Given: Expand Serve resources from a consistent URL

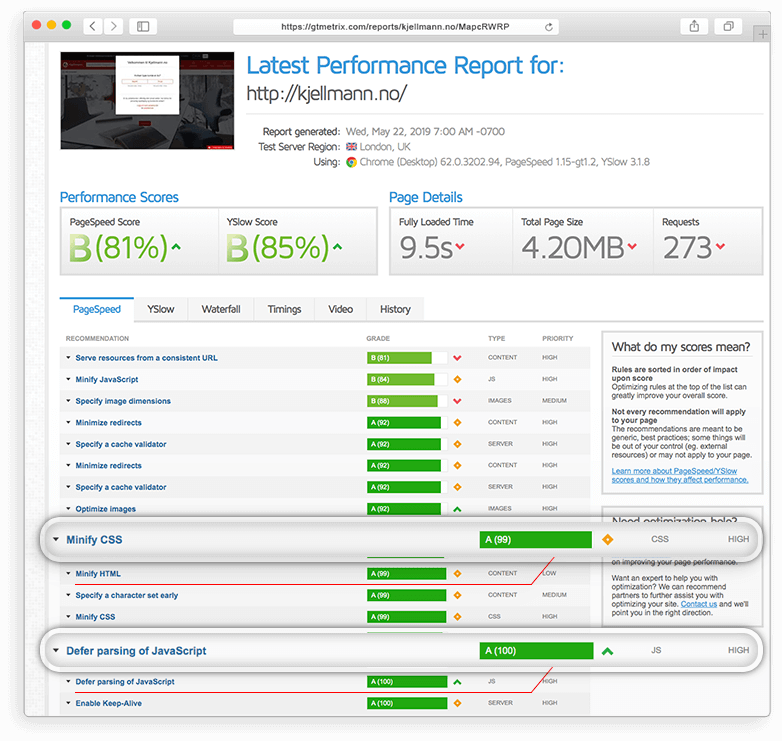Looking at the screenshot, I should pos(68,358).
